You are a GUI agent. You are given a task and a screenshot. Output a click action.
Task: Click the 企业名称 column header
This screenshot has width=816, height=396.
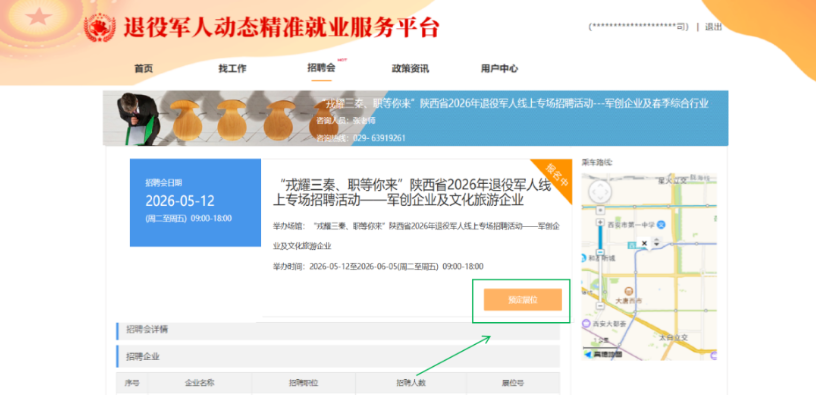[200, 382]
